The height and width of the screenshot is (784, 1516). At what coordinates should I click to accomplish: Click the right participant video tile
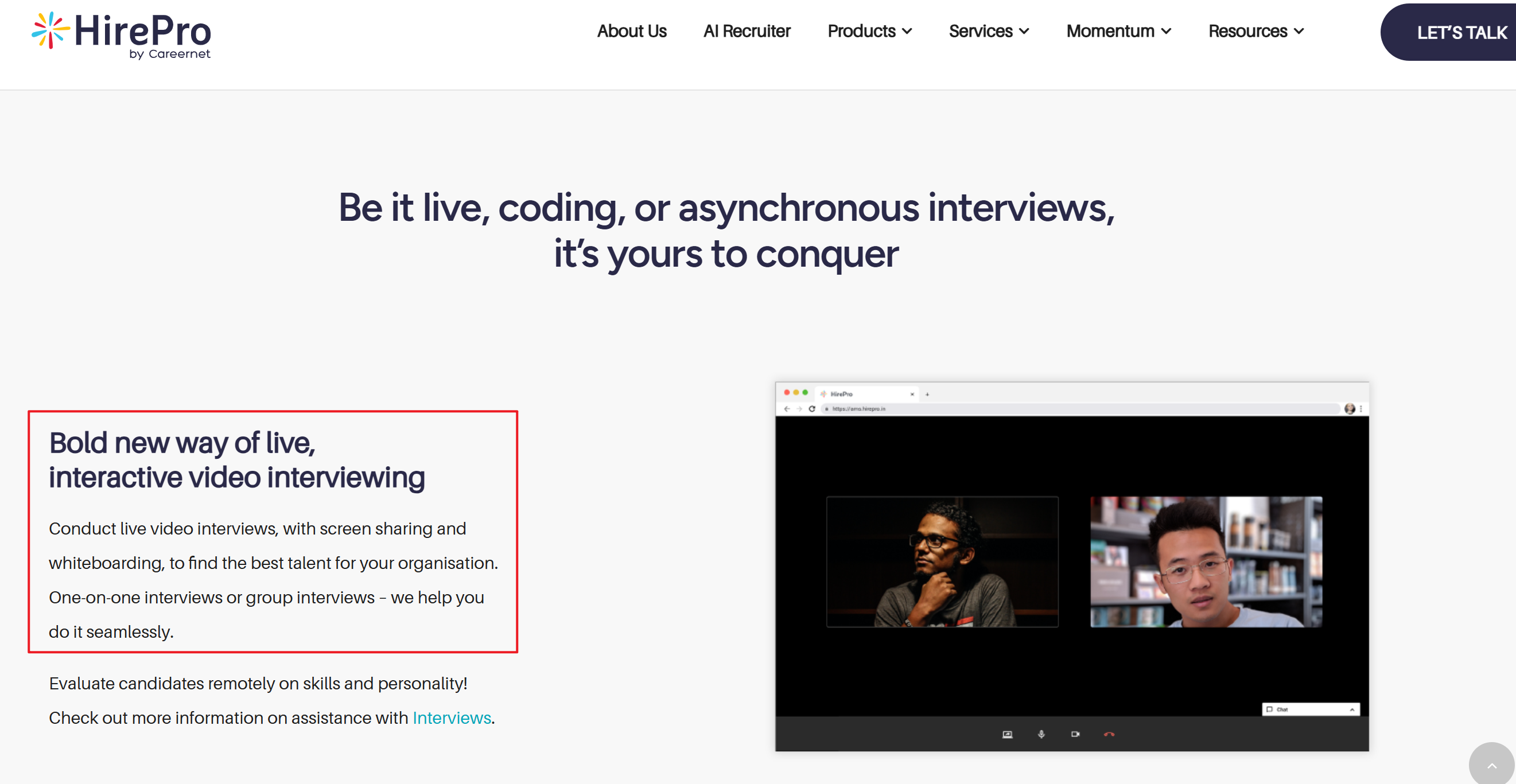tap(1206, 561)
